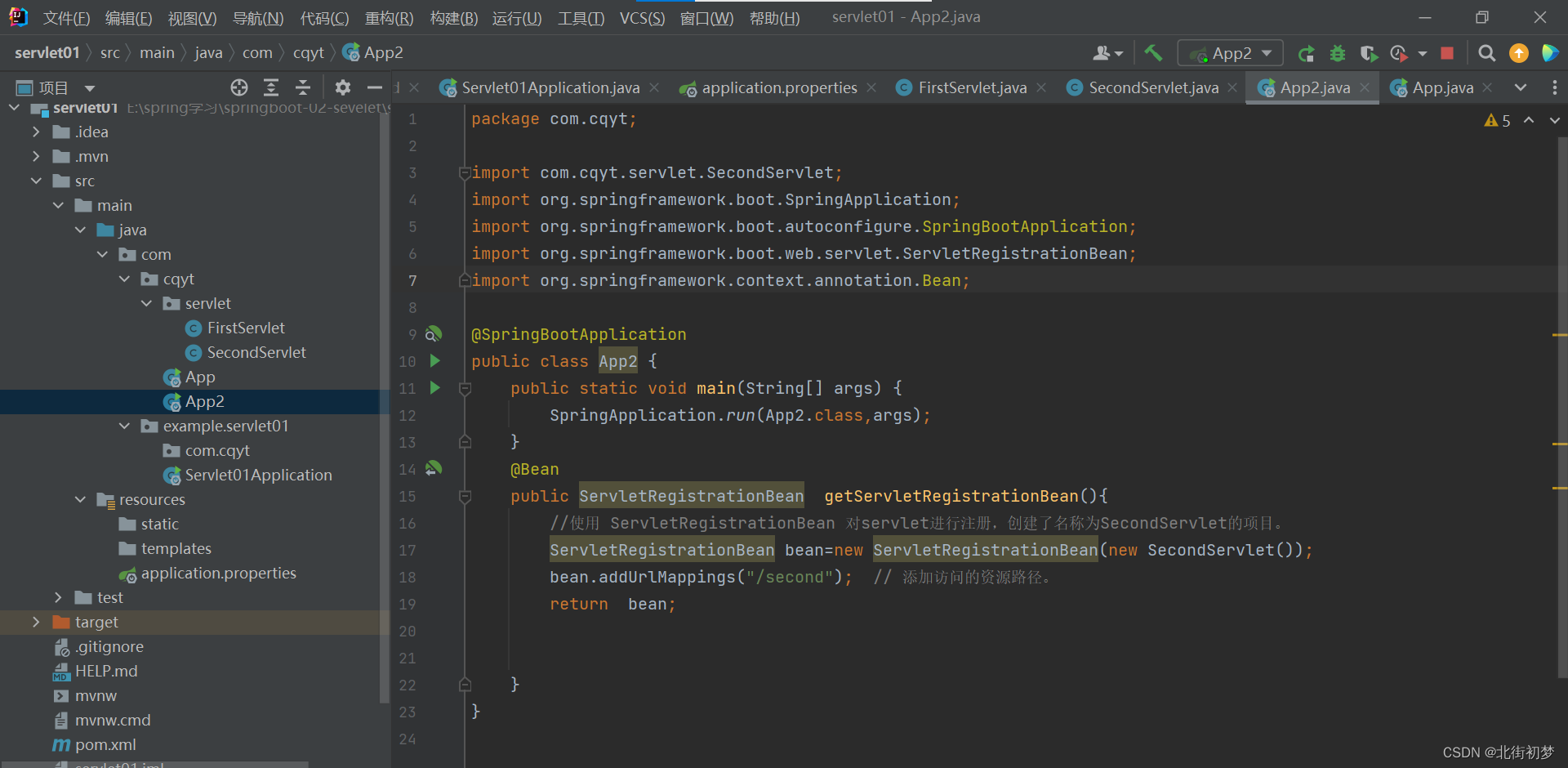The height and width of the screenshot is (768, 1568).
Task: Collapse the src folder in project tree
Action: (x=36, y=181)
